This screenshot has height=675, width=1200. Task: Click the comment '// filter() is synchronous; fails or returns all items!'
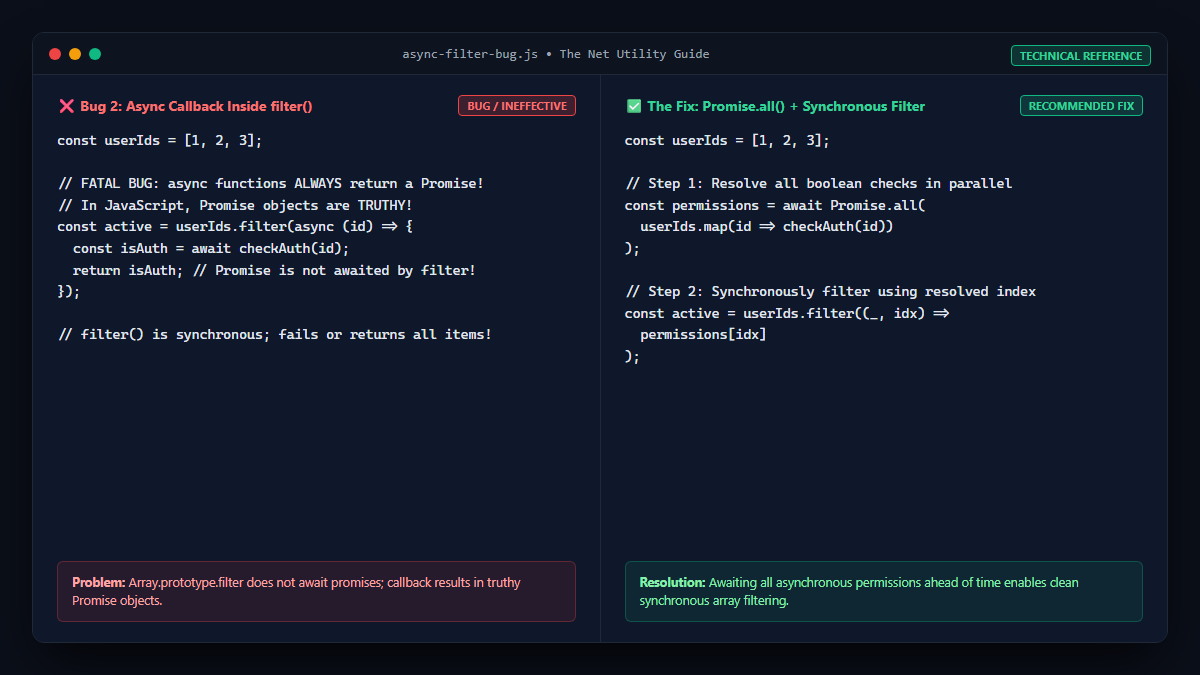pos(274,335)
